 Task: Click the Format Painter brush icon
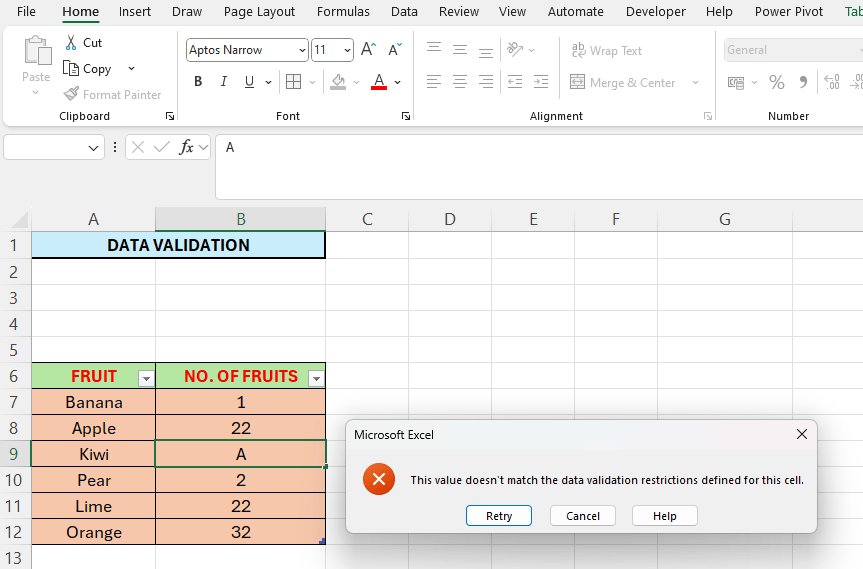tap(71, 94)
